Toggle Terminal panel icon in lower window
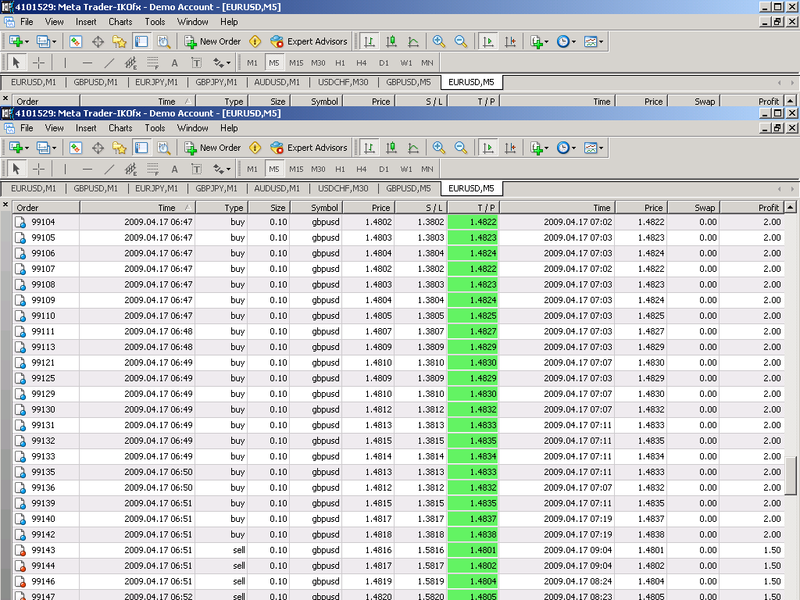The height and width of the screenshot is (600, 800). point(141,148)
